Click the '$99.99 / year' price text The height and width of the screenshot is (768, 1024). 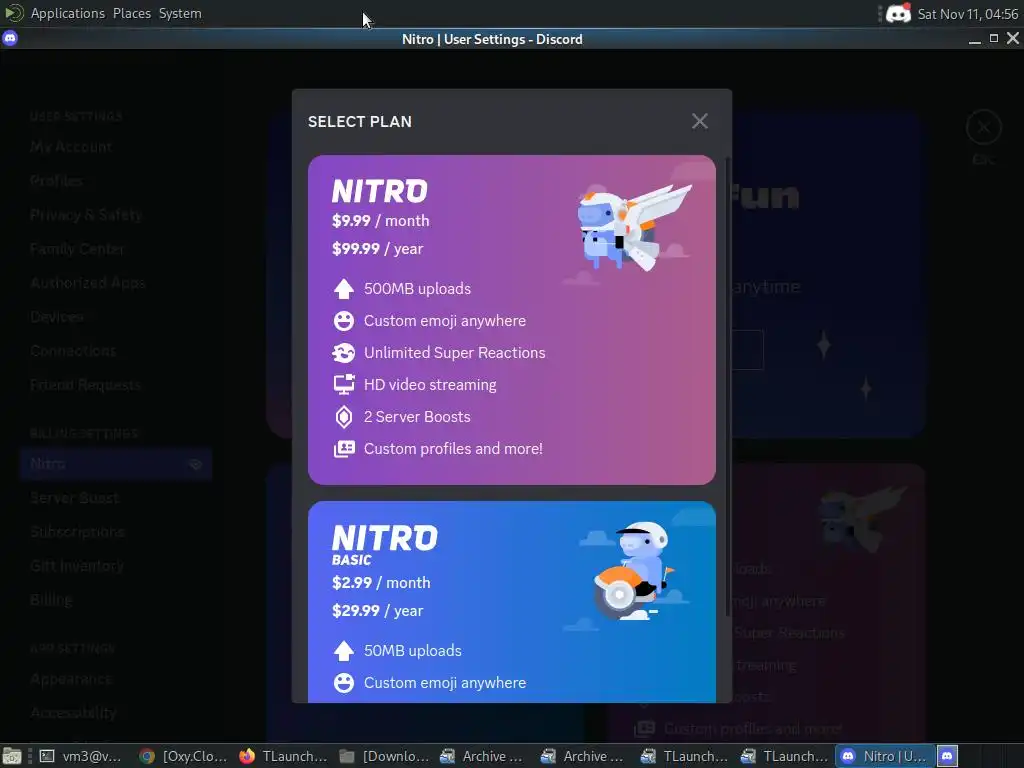(377, 249)
